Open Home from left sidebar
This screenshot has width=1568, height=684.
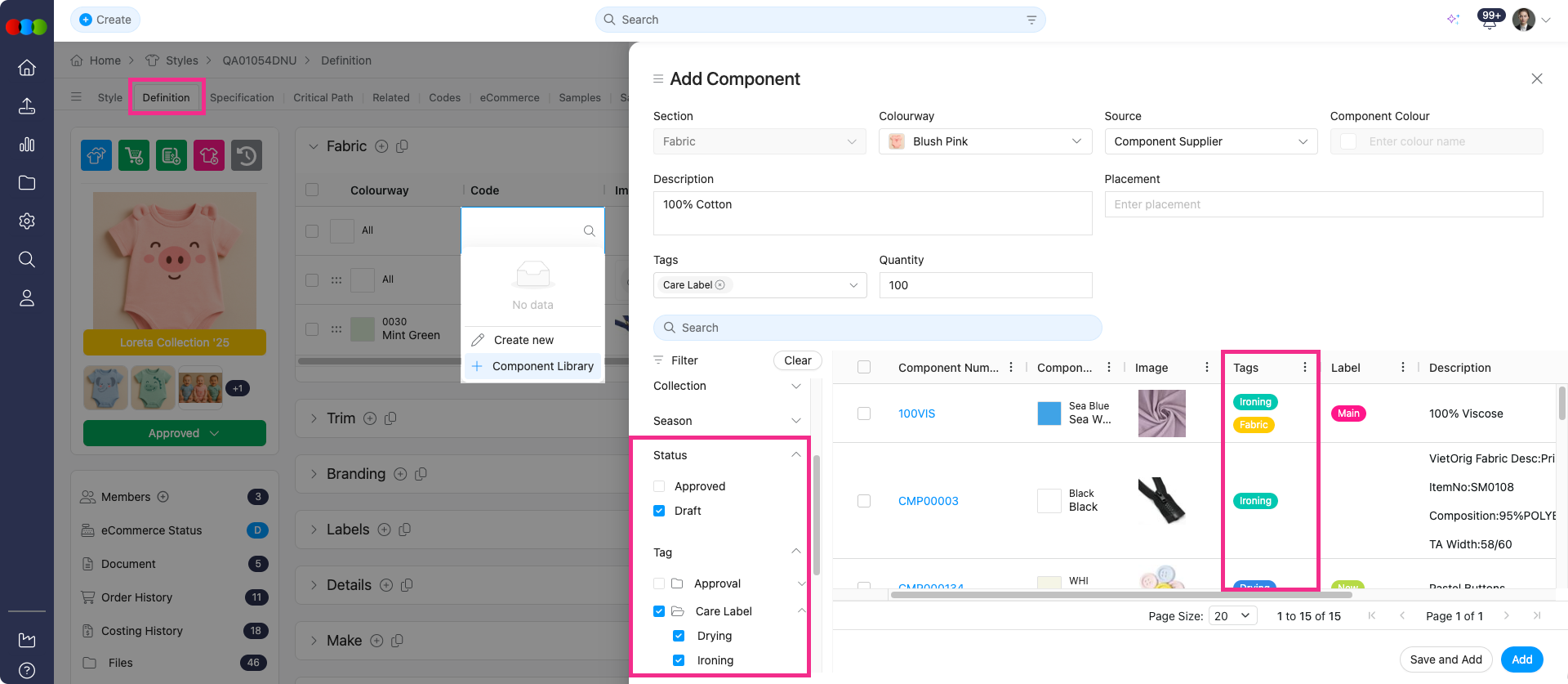click(x=27, y=68)
